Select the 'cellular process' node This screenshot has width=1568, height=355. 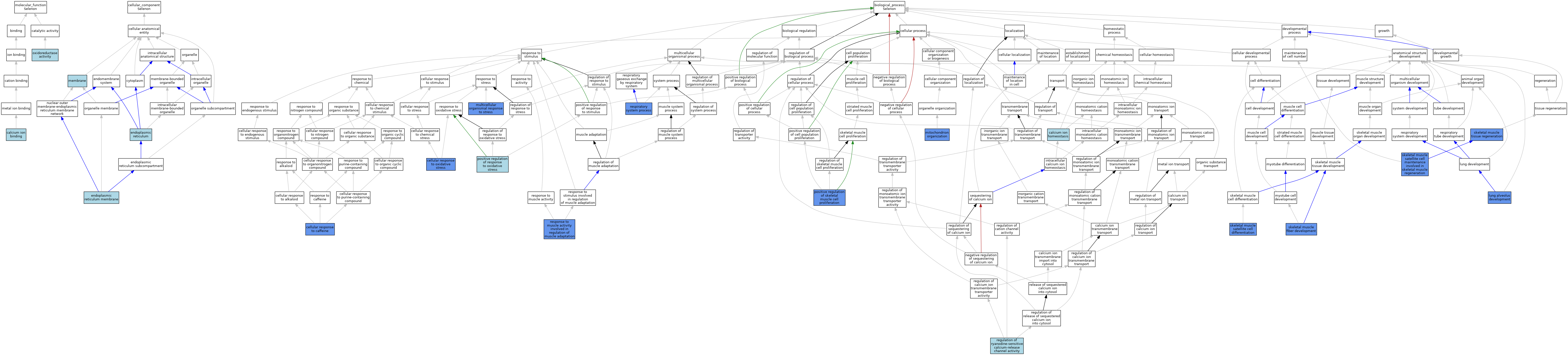tap(913, 31)
